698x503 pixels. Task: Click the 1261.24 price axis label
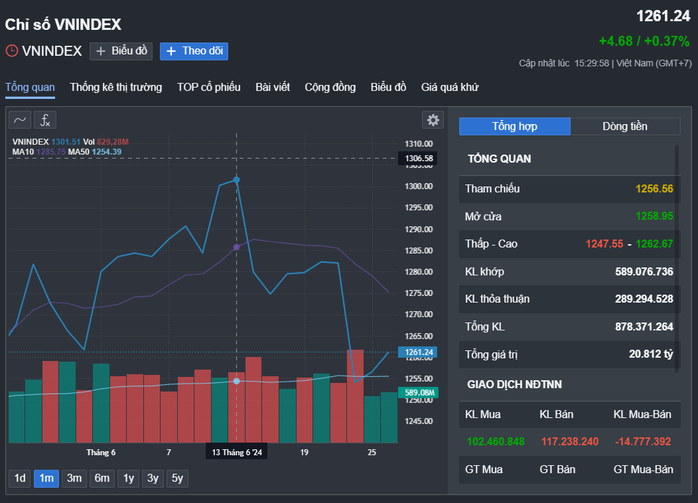418,352
